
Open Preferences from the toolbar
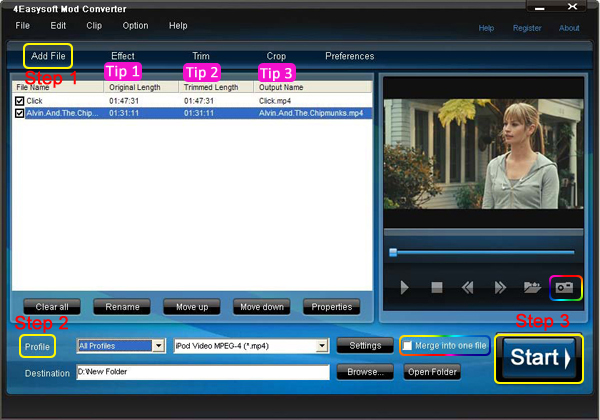coord(350,56)
